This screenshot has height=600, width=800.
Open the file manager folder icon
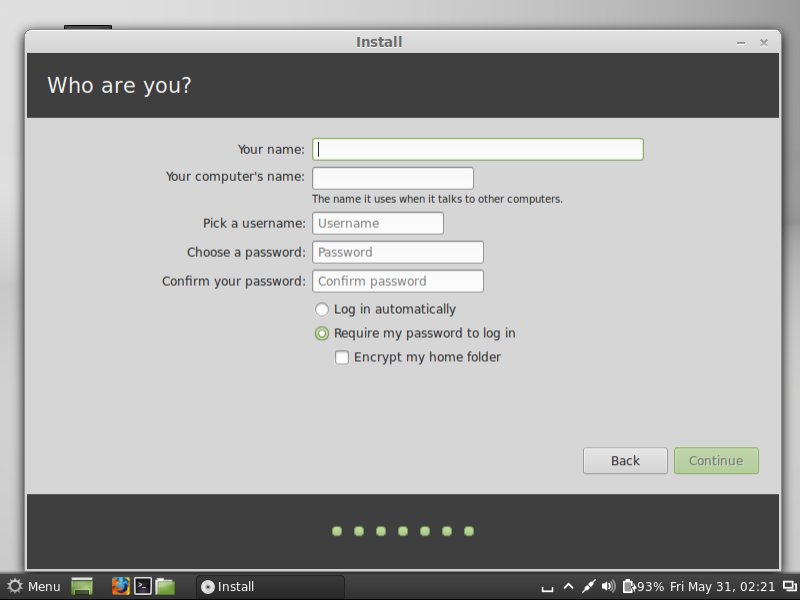click(x=165, y=586)
